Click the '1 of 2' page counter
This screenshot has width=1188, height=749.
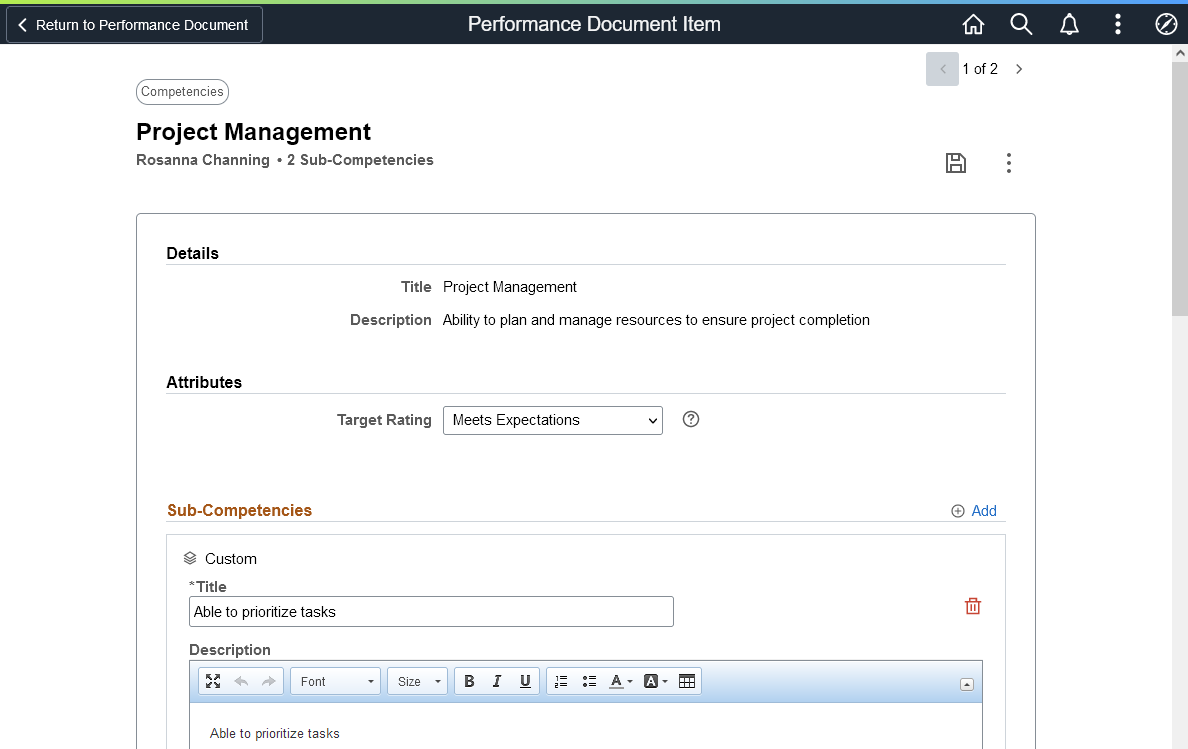tap(980, 69)
